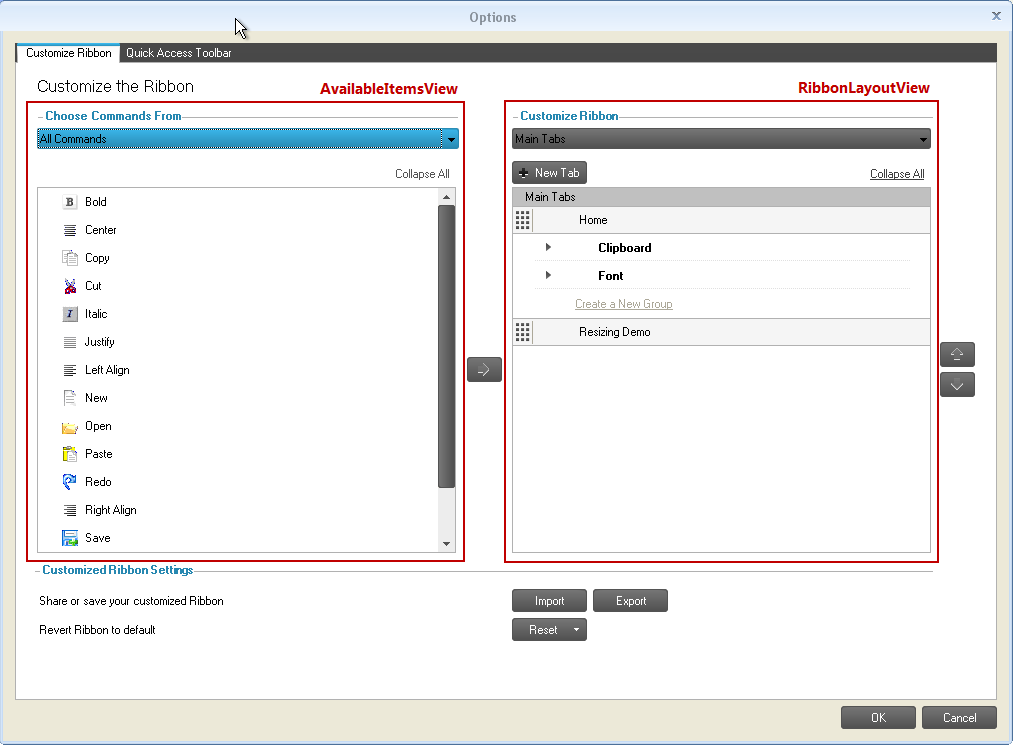Select the Italic formatting icon

click(68, 313)
